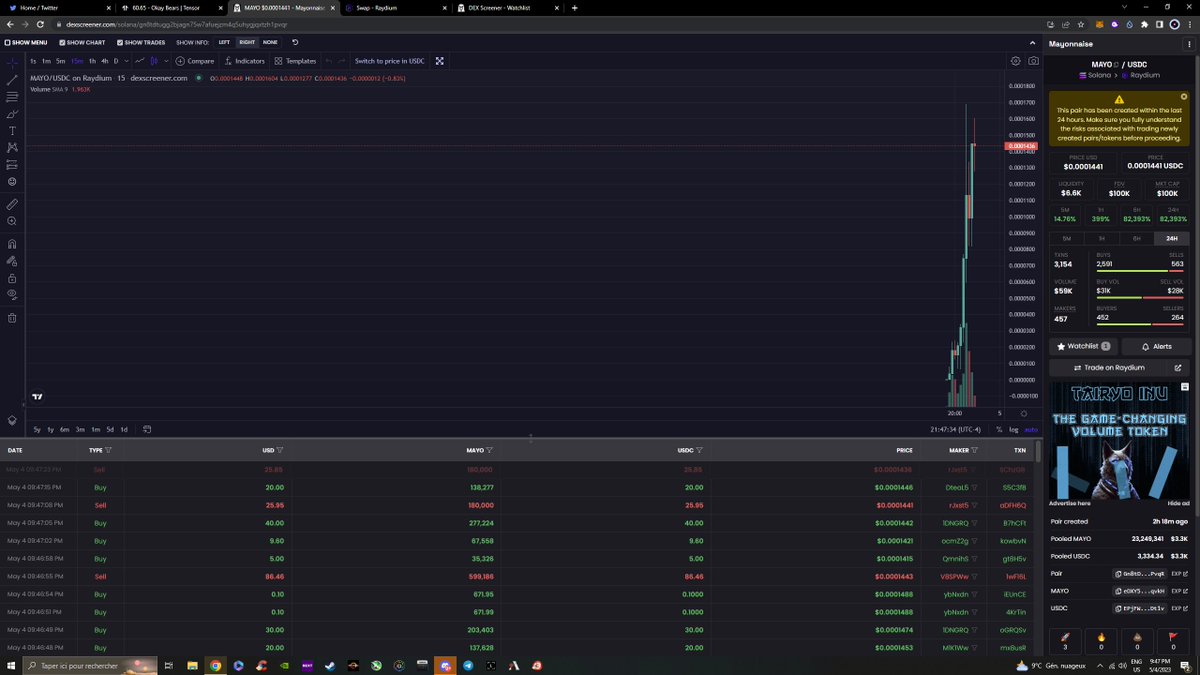Open the object tree layers icon
Image resolution: width=1200 pixels, height=675 pixels.
tap(12, 420)
